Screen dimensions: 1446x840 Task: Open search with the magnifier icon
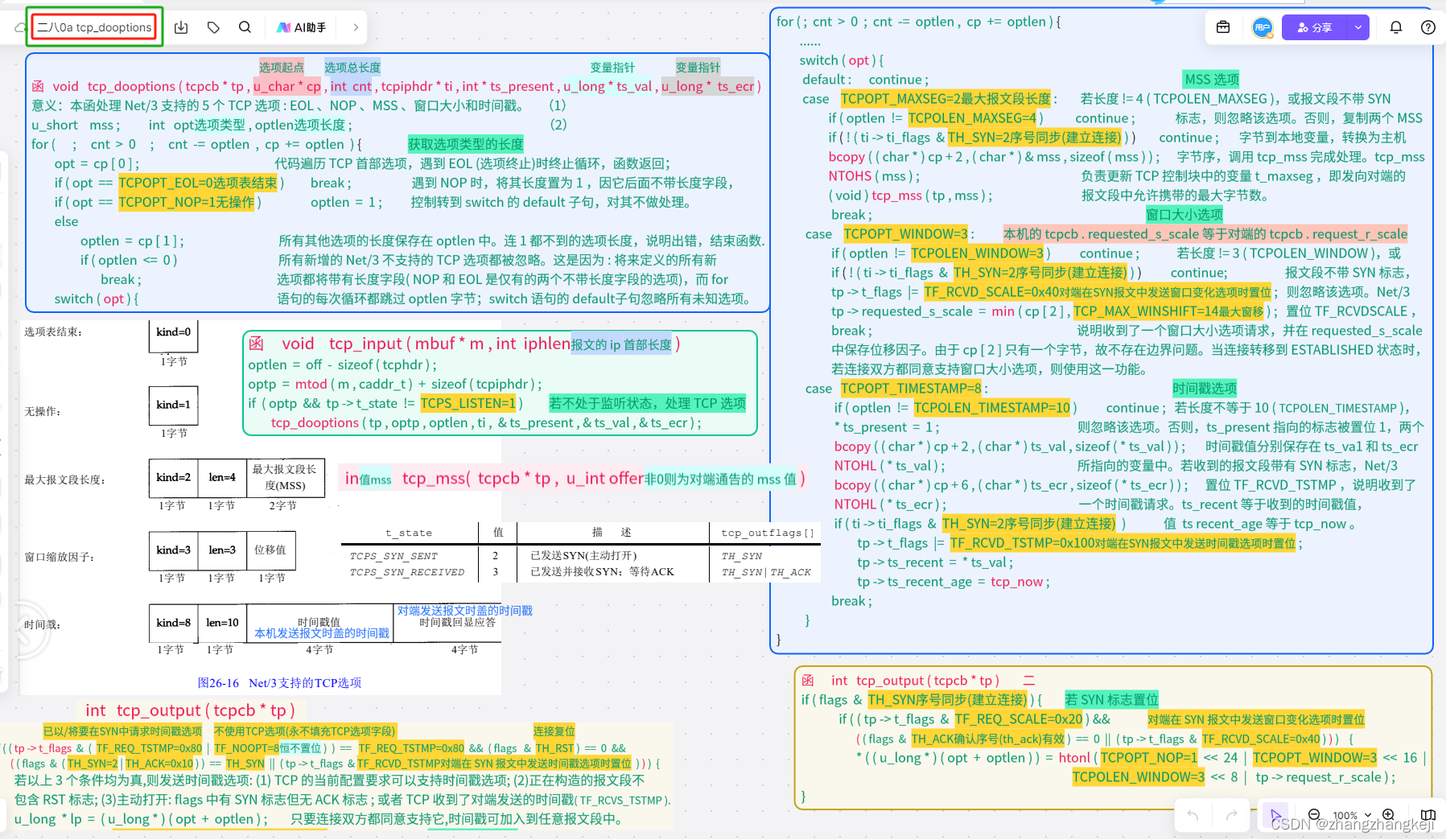pos(245,27)
